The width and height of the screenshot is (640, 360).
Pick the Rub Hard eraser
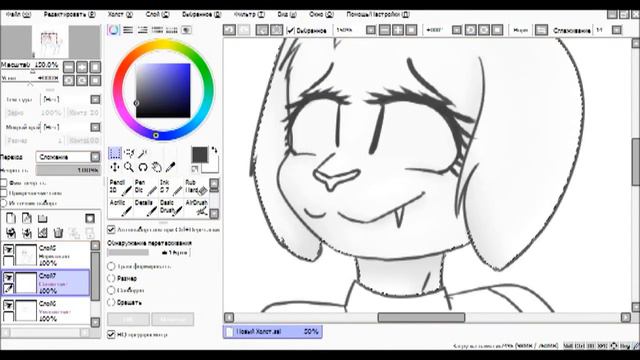click(196, 188)
